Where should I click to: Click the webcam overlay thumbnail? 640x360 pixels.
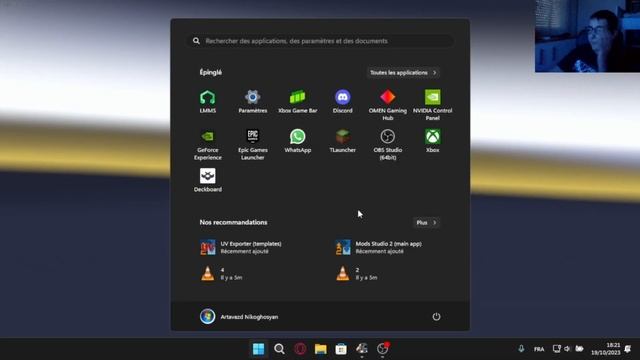587,36
